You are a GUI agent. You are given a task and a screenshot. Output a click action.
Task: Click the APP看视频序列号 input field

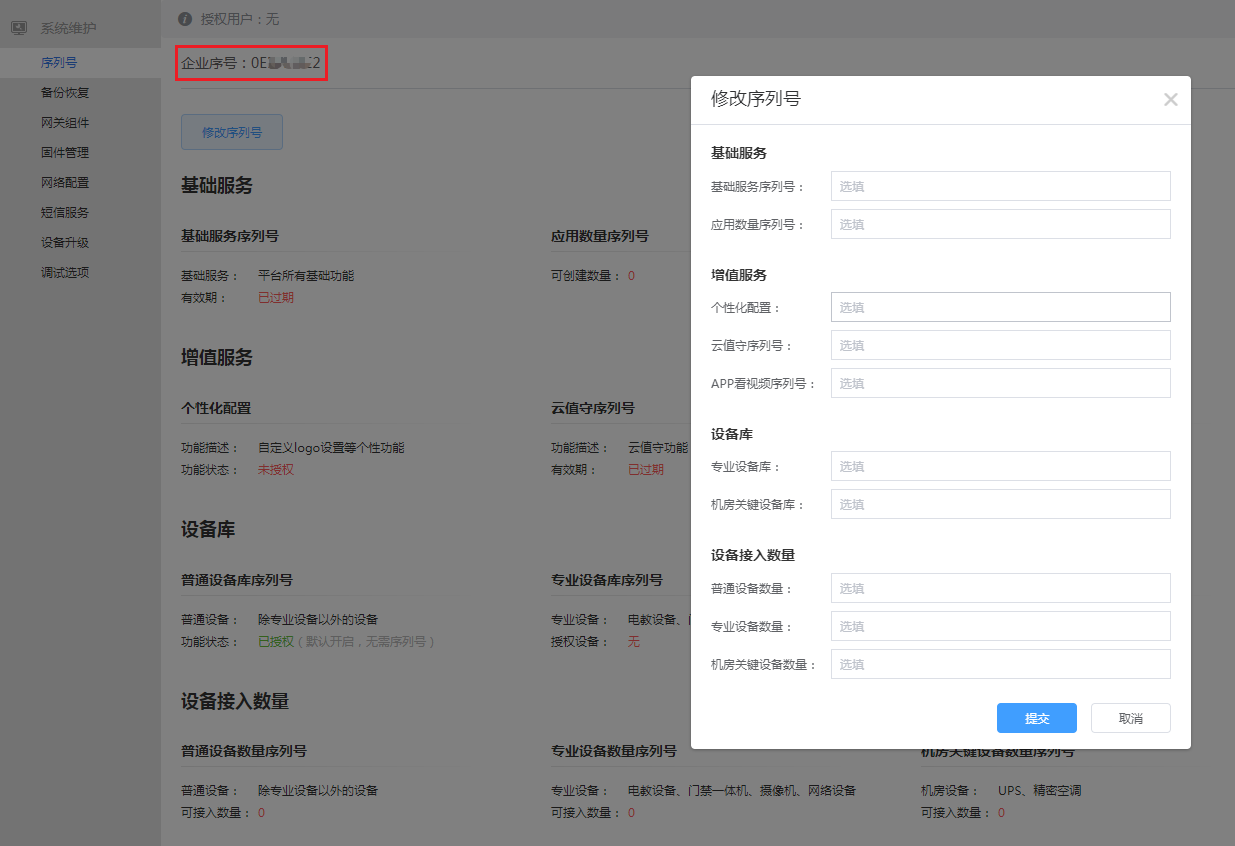coord(1000,383)
